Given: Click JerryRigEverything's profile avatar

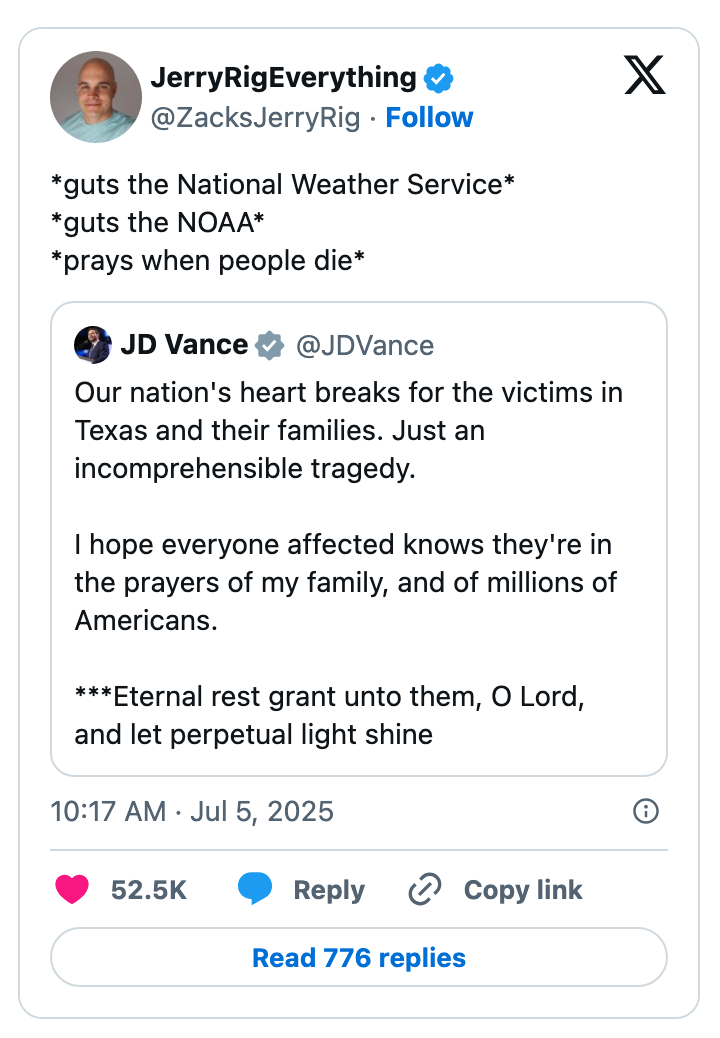Looking at the screenshot, I should 96,96.
